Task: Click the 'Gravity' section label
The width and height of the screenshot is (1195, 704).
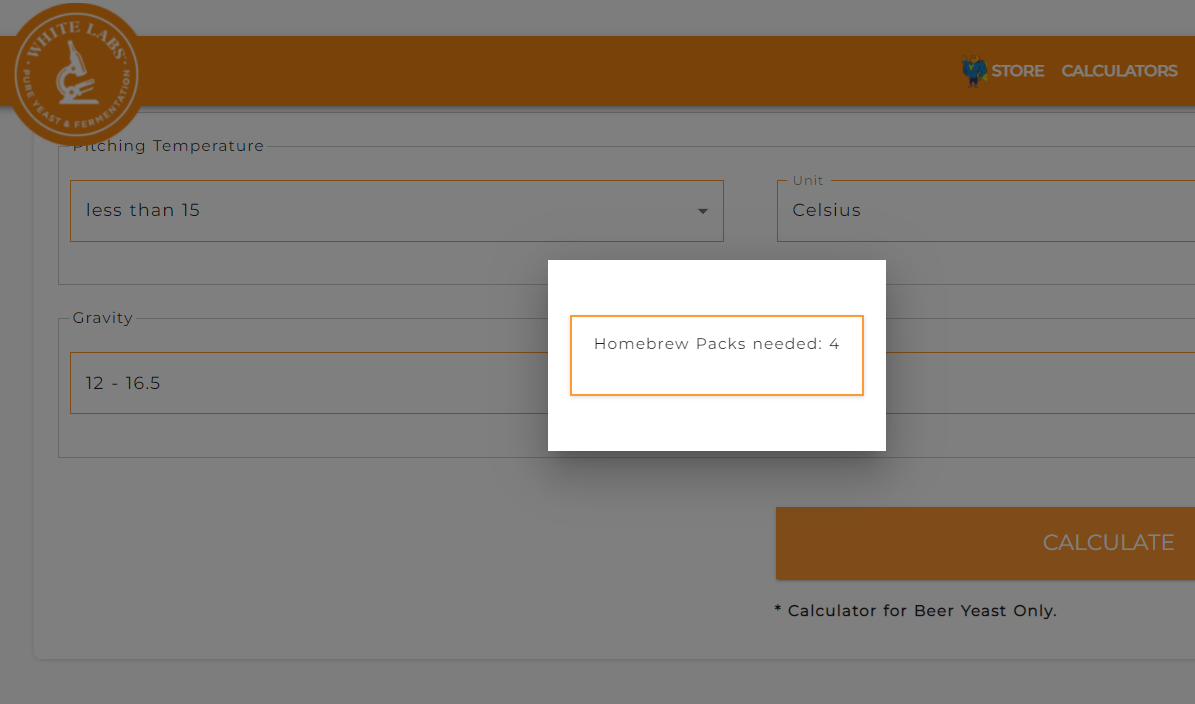Action: [102, 318]
